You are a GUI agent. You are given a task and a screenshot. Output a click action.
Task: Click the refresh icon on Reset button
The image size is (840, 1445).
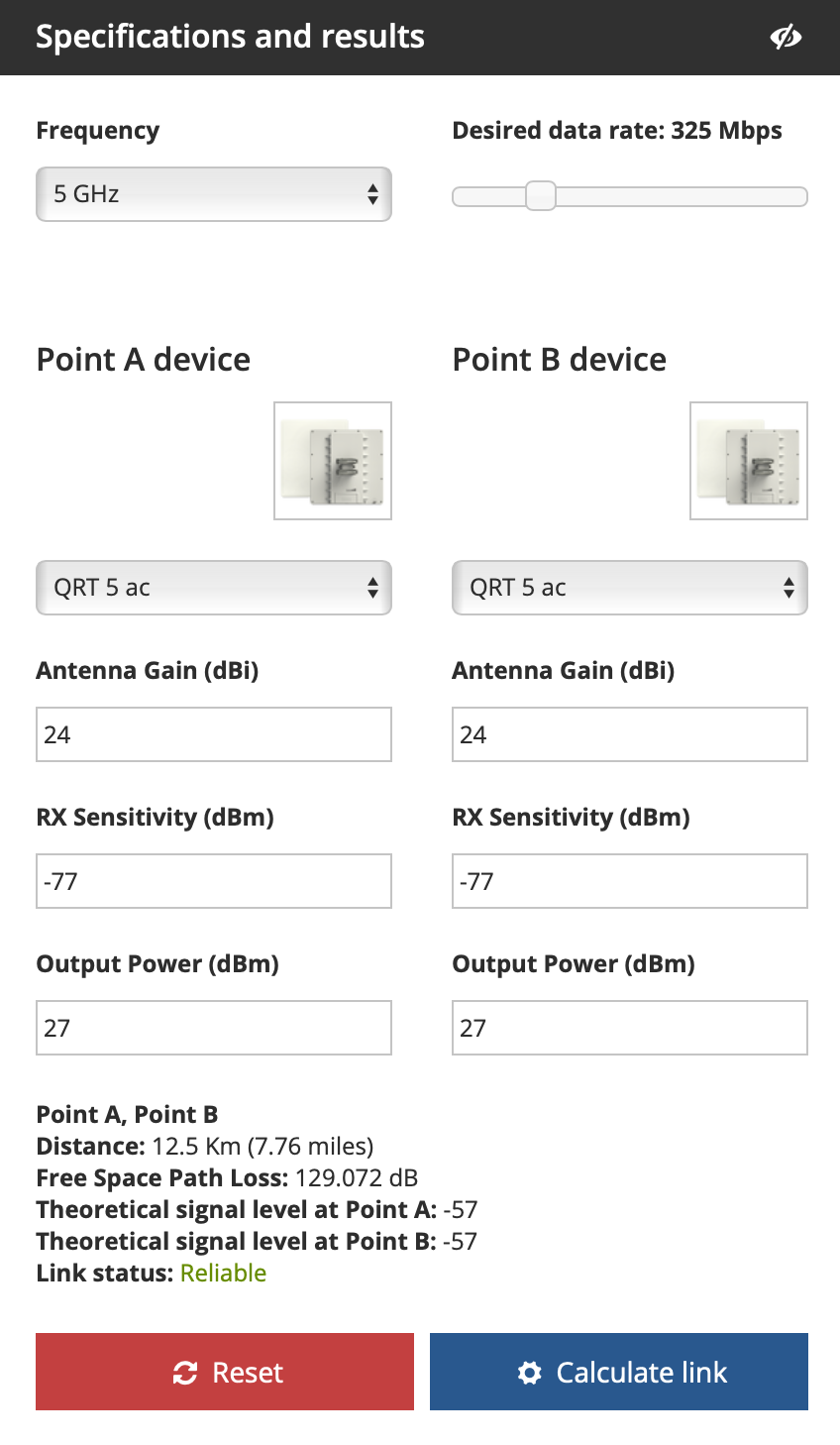185,1373
